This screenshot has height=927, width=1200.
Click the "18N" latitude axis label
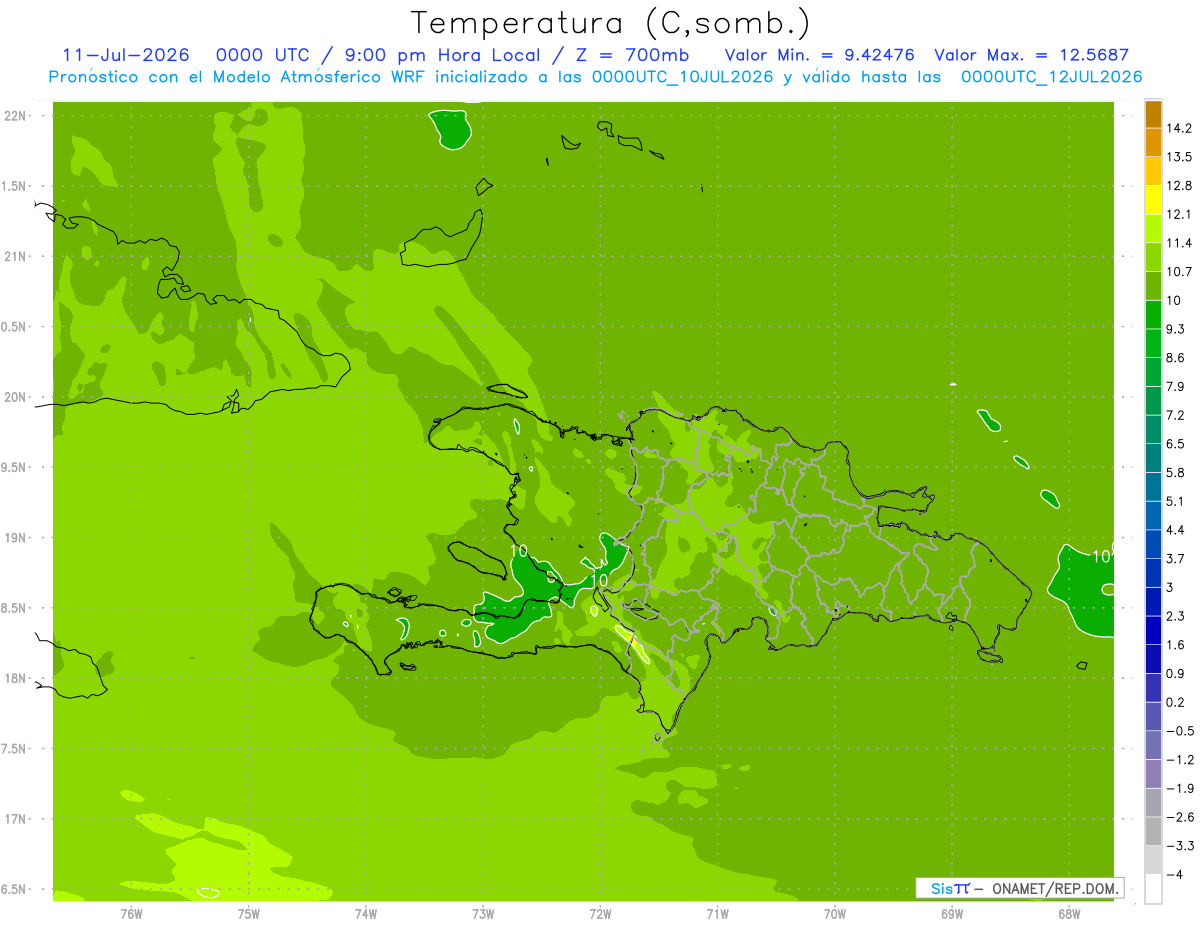(x=14, y=678)
